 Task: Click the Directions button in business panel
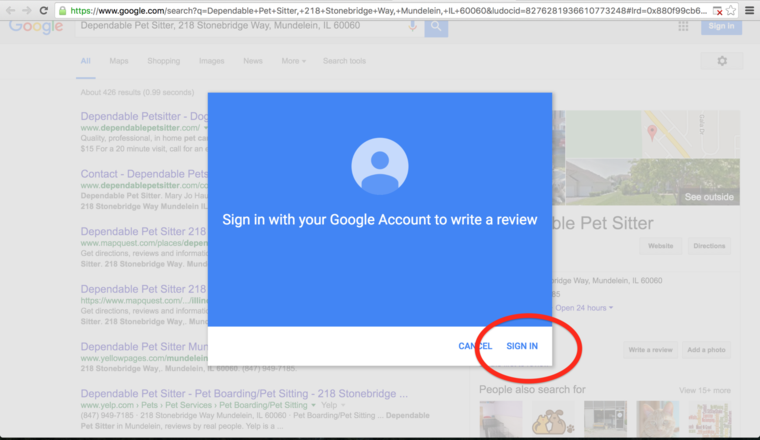(709, 246)
